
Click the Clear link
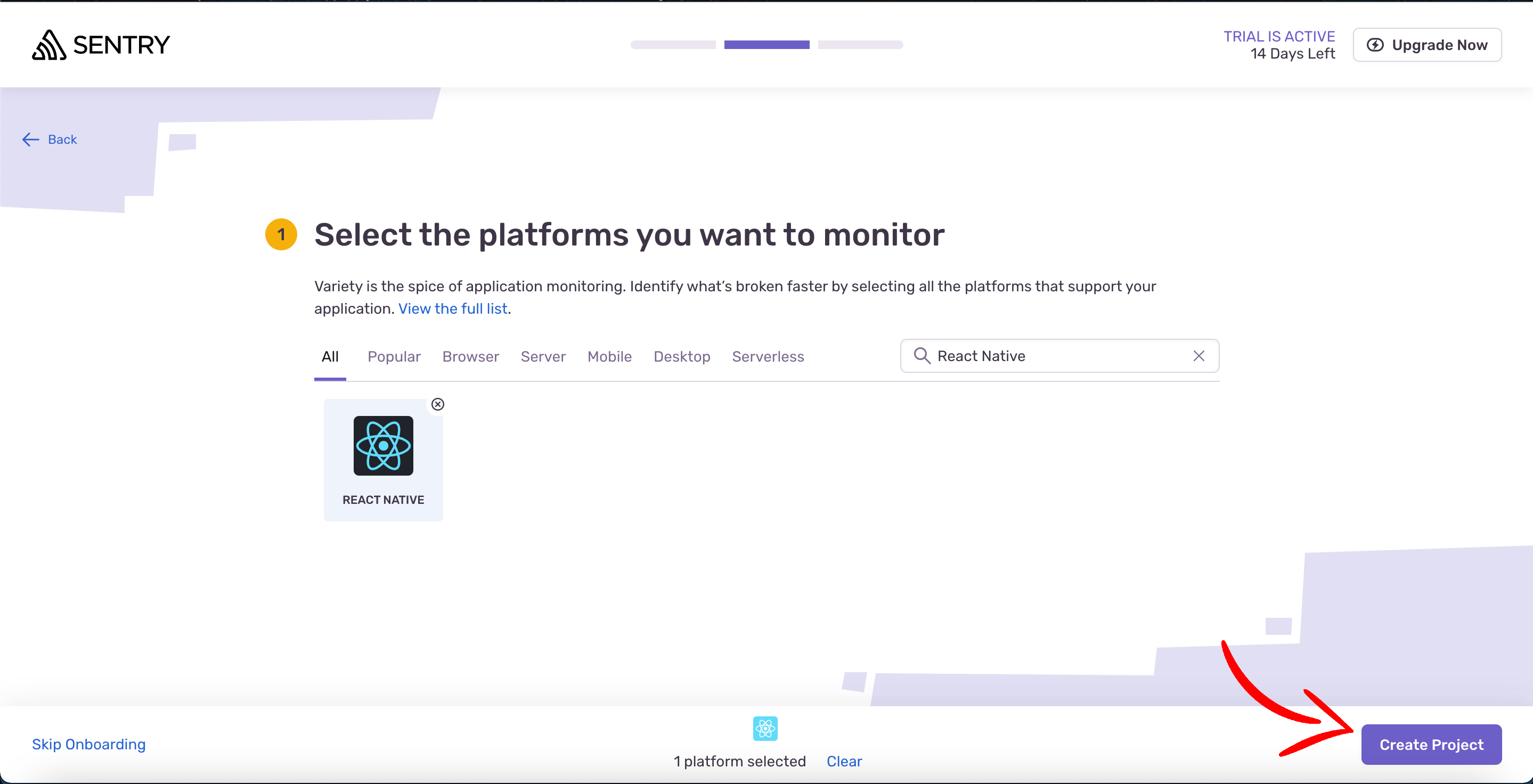(x=844, y=762)
